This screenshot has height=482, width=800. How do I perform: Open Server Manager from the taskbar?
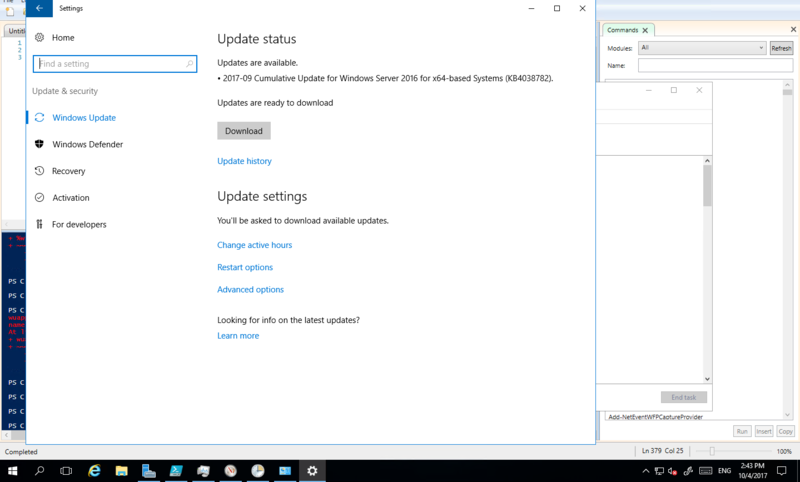pos(148,471)
